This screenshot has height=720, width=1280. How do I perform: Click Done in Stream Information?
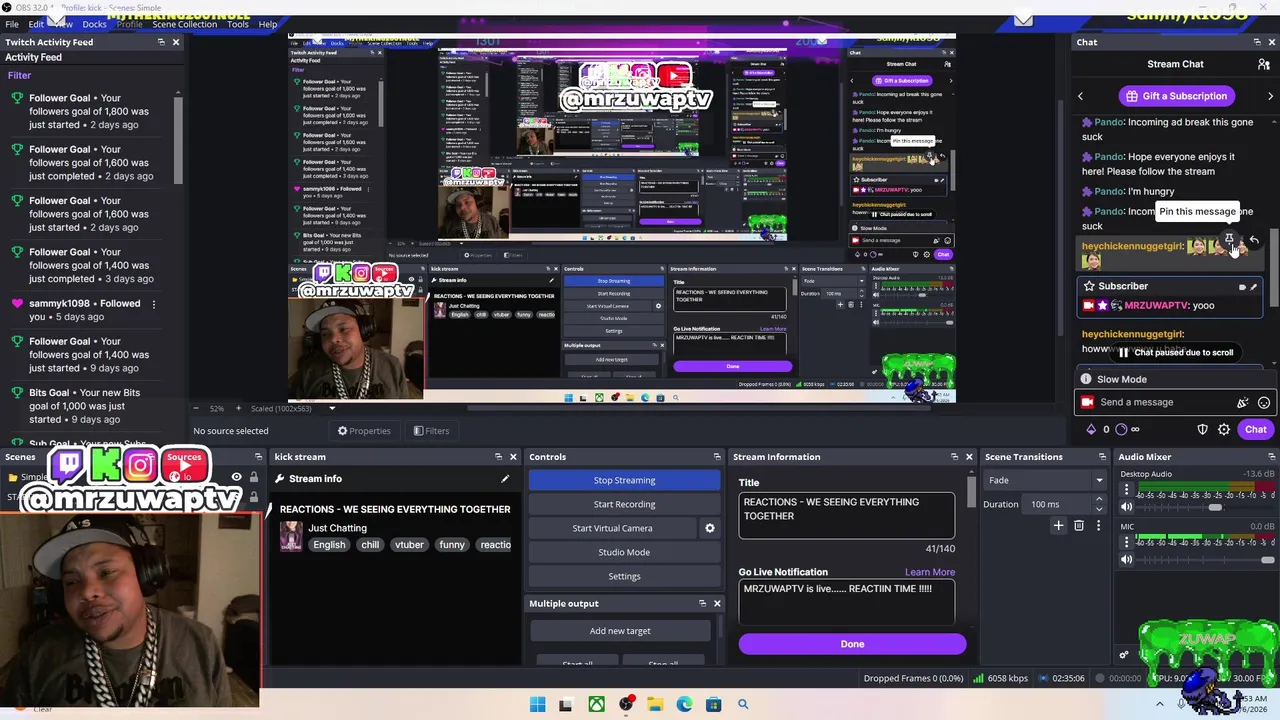point(852,644)
